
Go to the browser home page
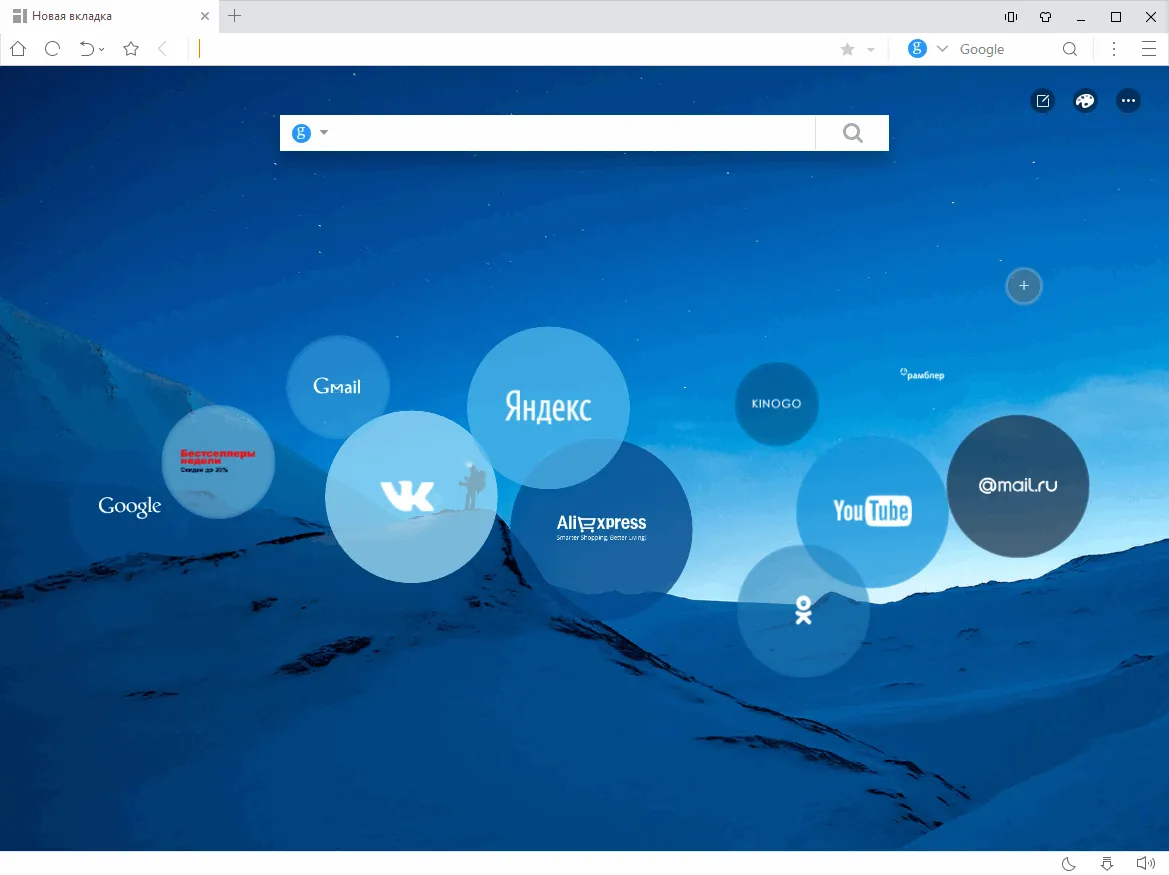point(18,49)
